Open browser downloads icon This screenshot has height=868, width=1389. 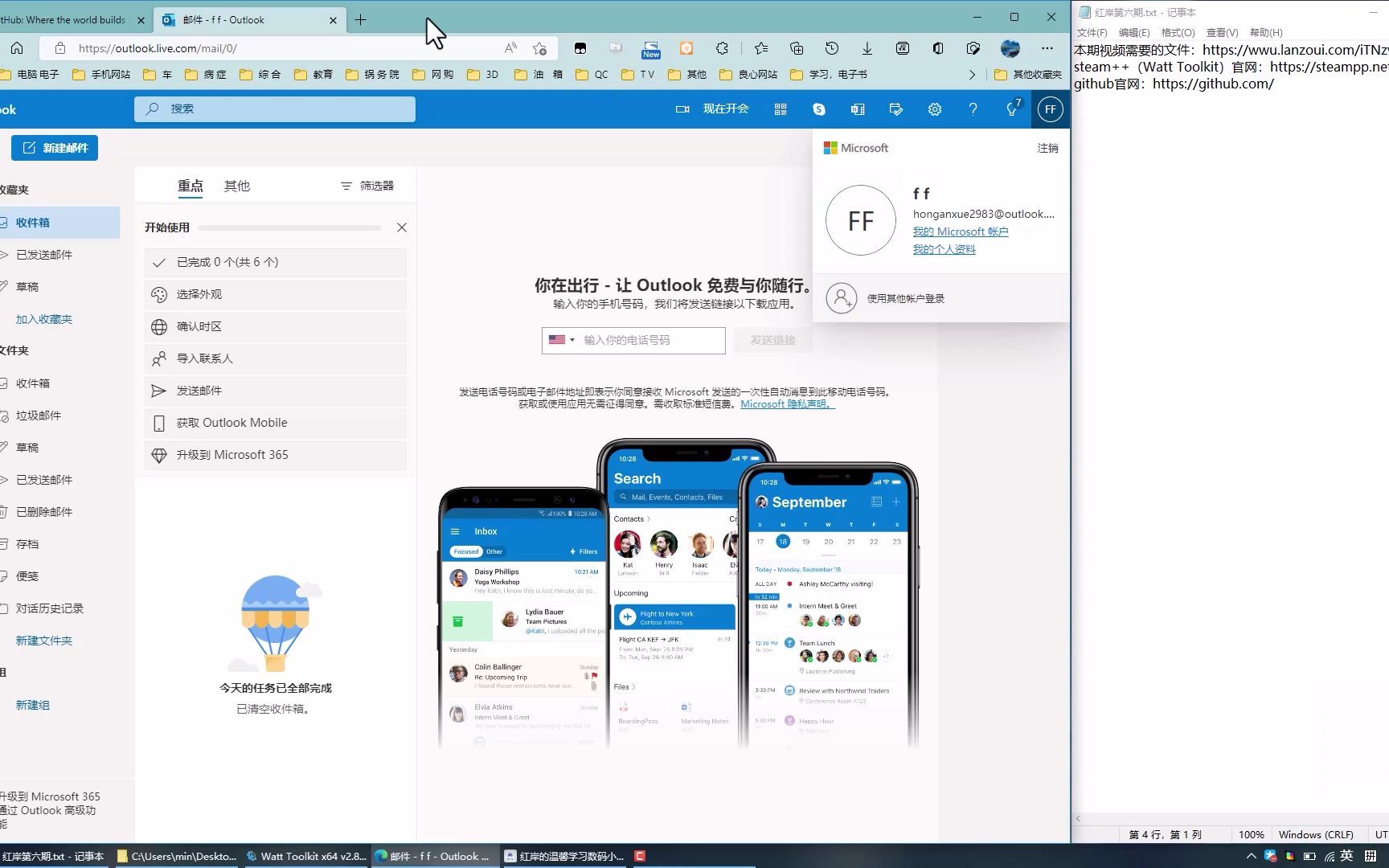(x=867, y=48)
